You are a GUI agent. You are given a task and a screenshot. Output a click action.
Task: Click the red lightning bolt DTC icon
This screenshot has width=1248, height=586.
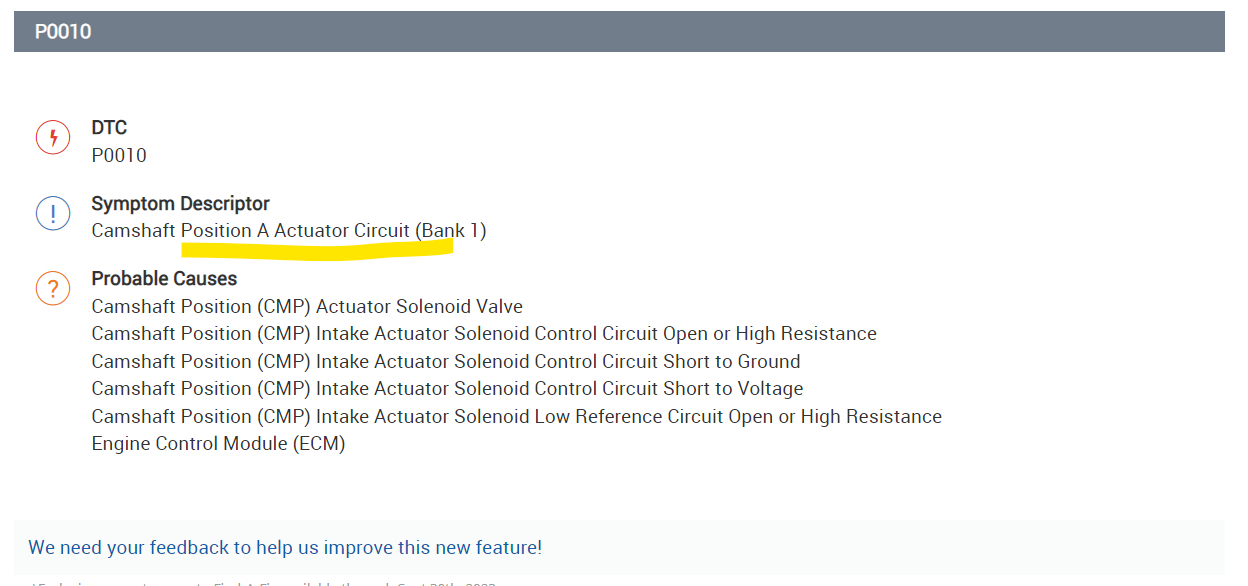coord(53,137)
